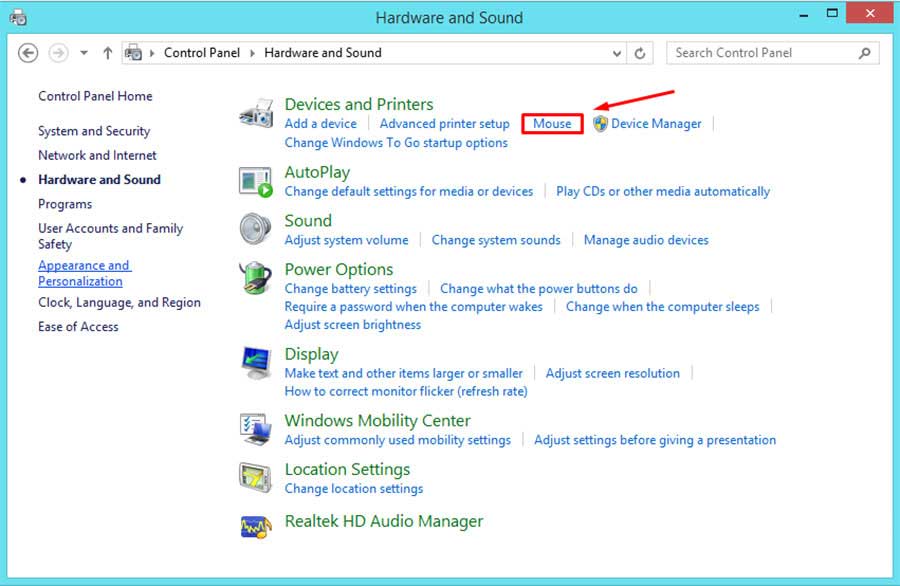The width and height of the screenshot is (900, 586).
Task: Click the AutoPlay category icon
Action: [x=255, y=182]
